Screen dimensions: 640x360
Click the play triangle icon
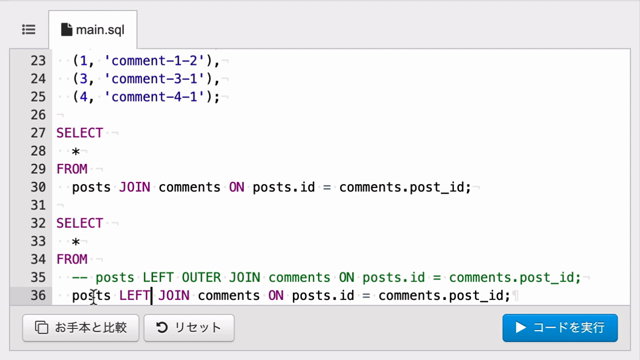click(520, 327)
